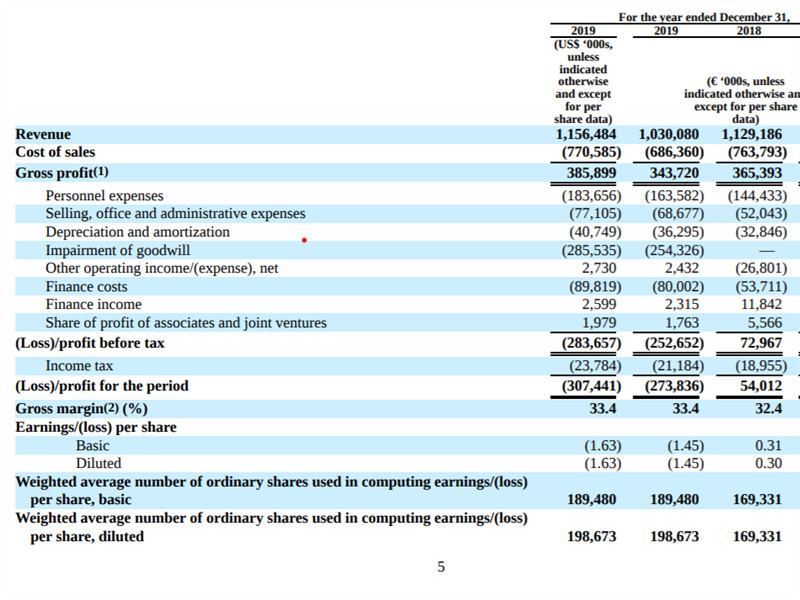This screenshot has height=600, width=800.
Task: Click the "Basic" row label
Action: click(92, 445)
